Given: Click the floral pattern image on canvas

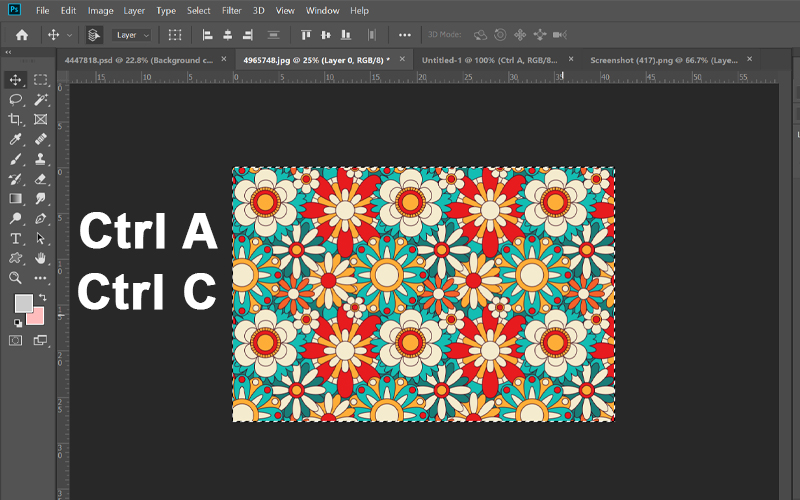Looking at the screenshot, I should [423, 294].
